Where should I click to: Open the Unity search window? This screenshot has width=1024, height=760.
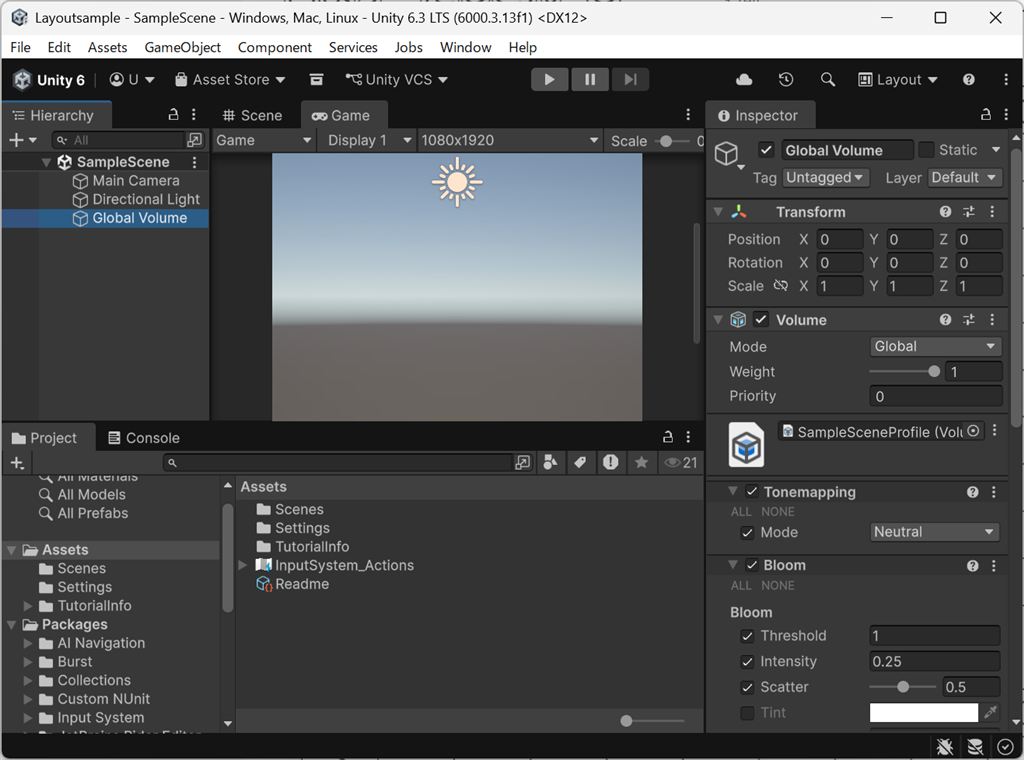tap(826, 79)
